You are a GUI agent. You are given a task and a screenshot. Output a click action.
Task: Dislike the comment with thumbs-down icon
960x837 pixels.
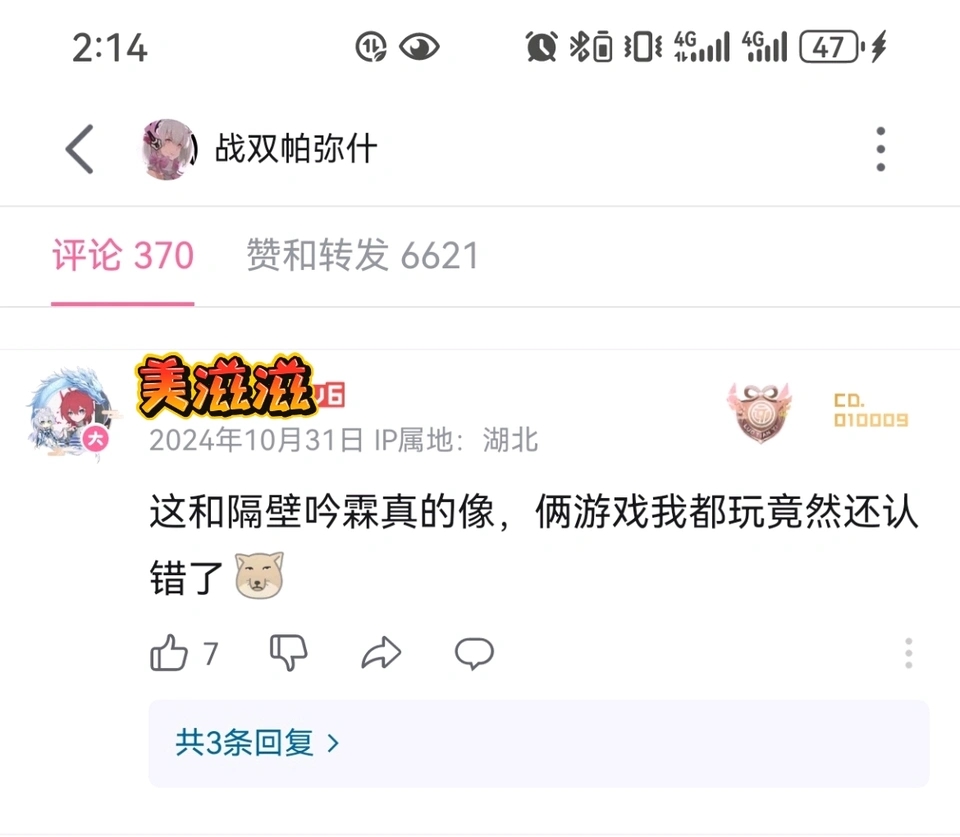click(288, 653)
